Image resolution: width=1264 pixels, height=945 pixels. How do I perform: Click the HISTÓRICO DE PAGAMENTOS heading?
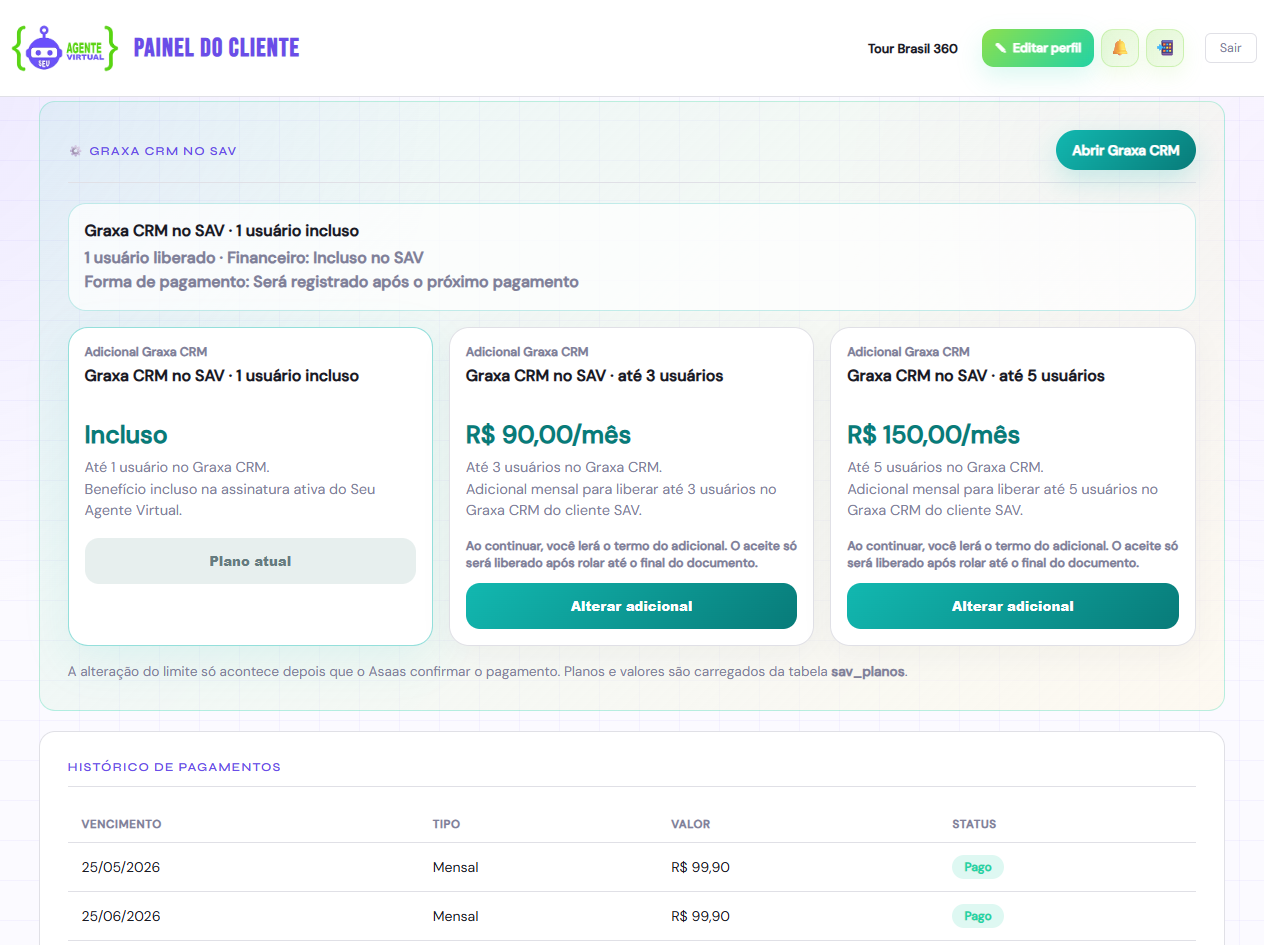coord(174,767)
